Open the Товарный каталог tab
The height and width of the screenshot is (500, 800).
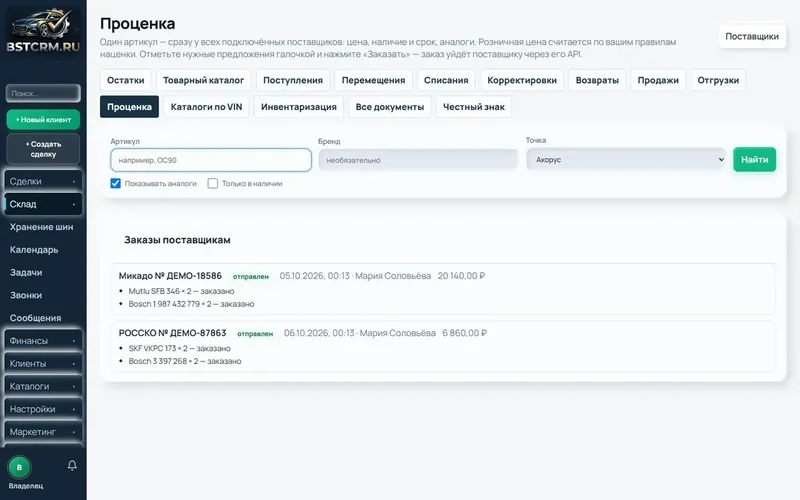coord(204,80)
